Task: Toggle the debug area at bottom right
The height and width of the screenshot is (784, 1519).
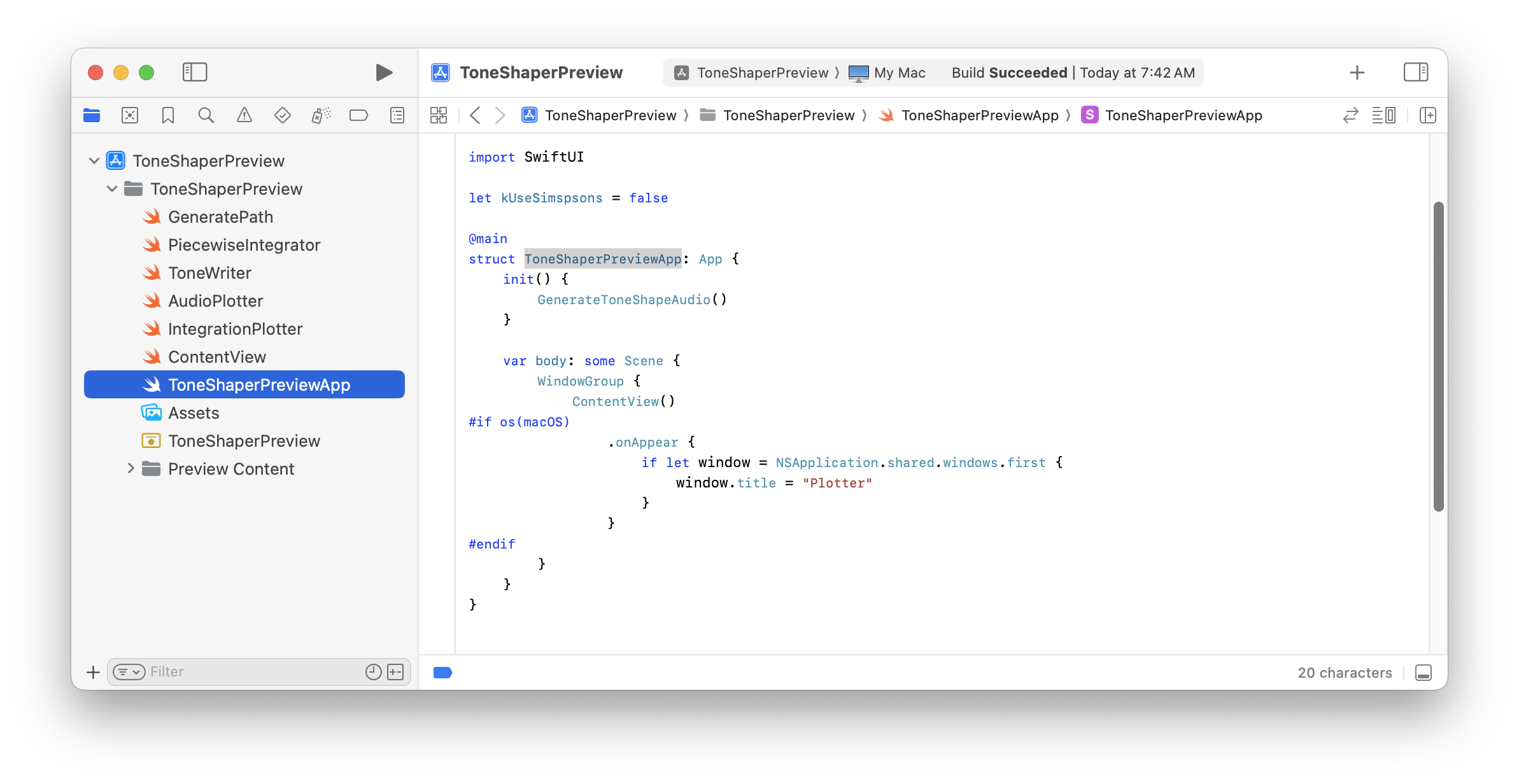Action: point(1424,673)
